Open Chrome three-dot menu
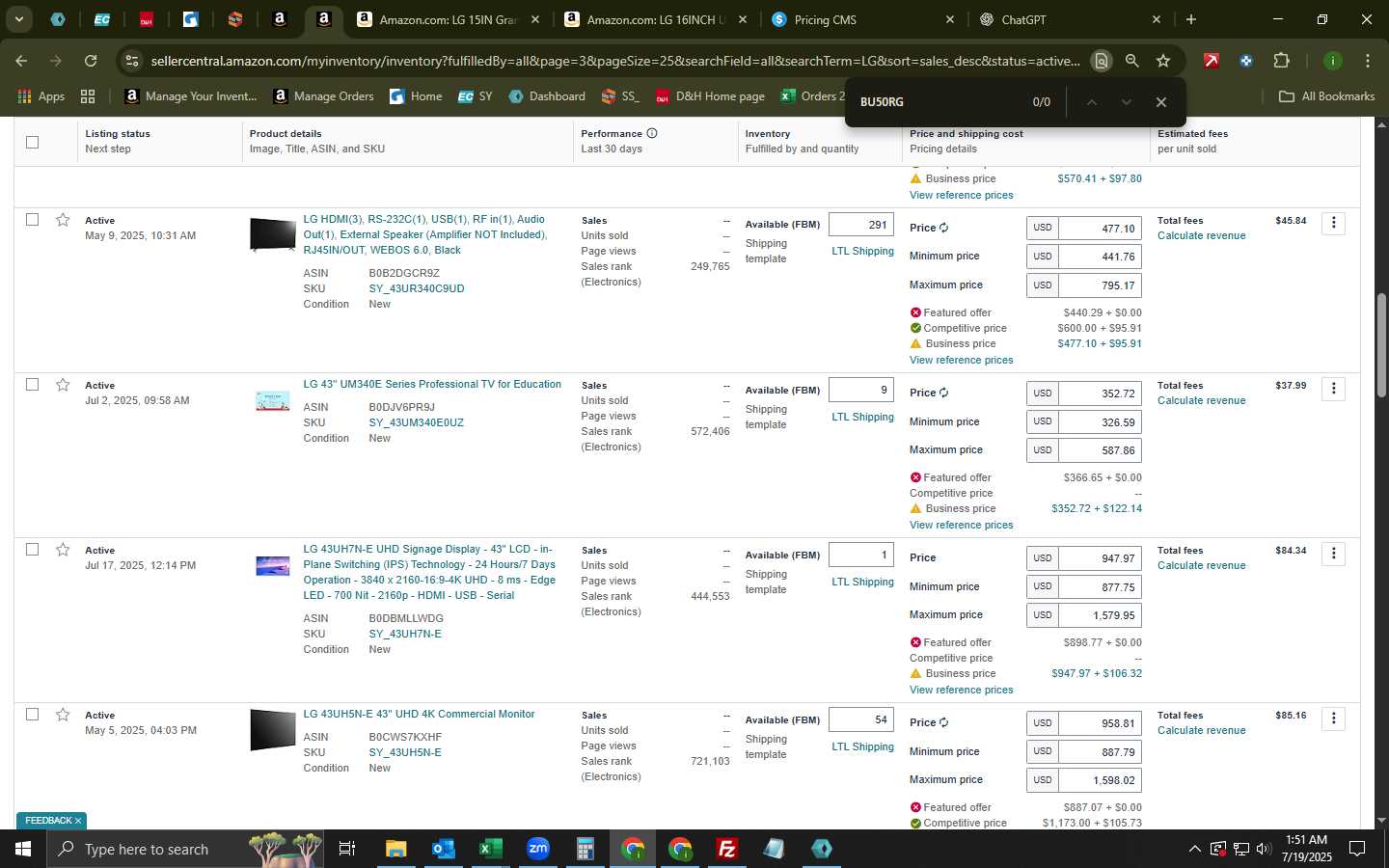This screenshot has width=1389, height=868. click(1367, 61)
